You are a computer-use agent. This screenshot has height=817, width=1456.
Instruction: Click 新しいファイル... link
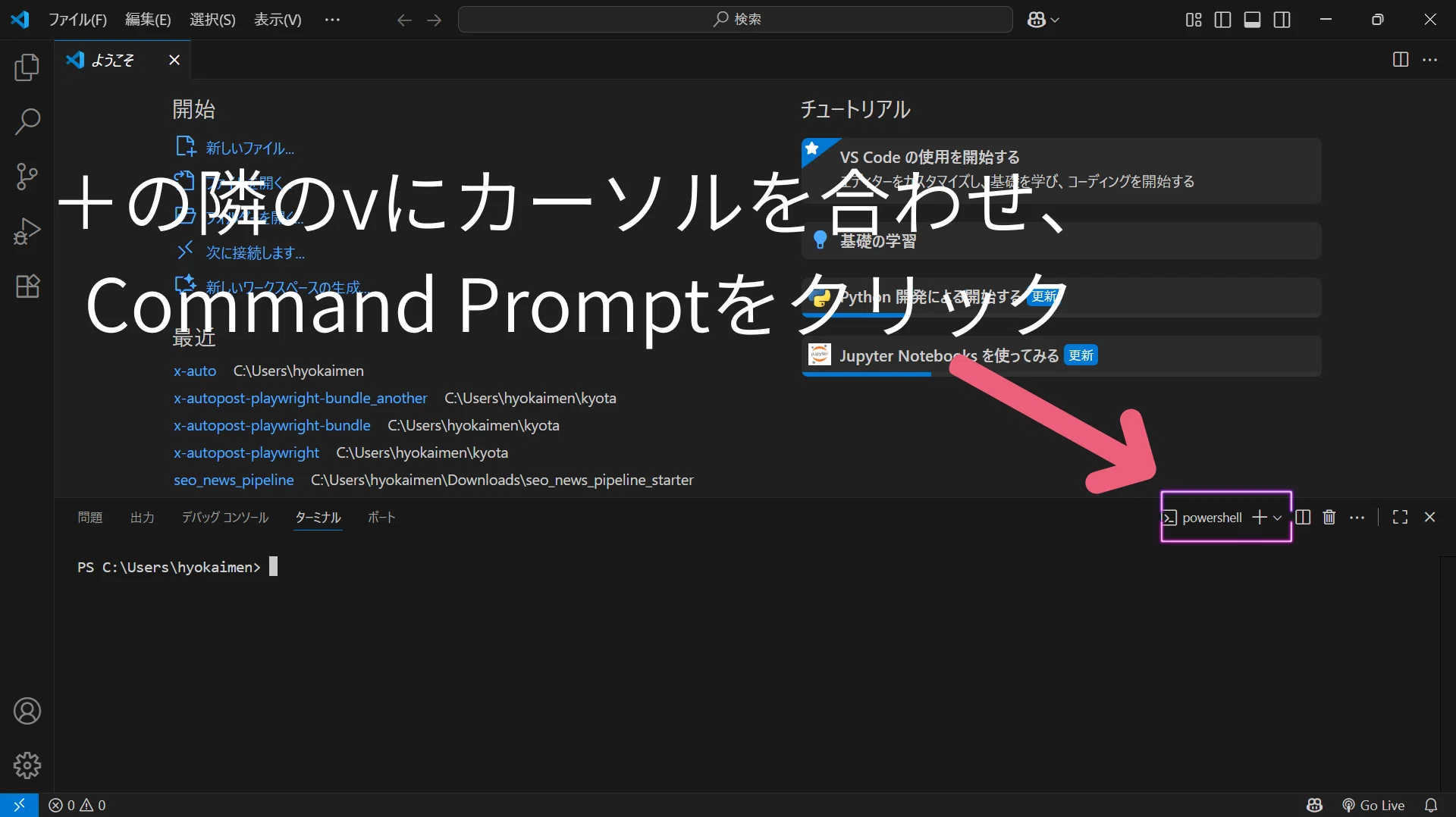point(249,148)
